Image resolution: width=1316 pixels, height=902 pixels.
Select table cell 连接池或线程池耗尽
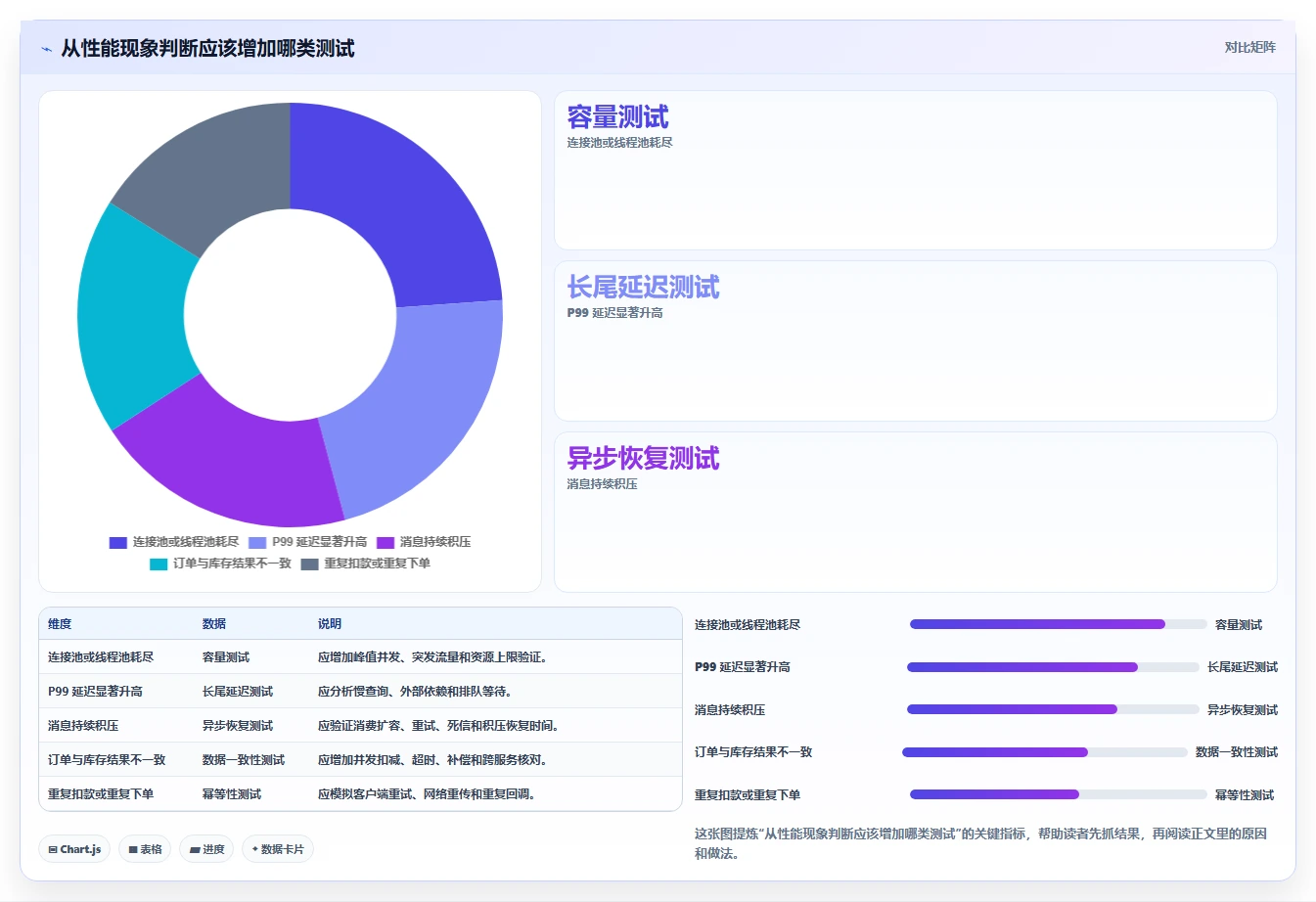pyautogui.click(x=101, y=657)
